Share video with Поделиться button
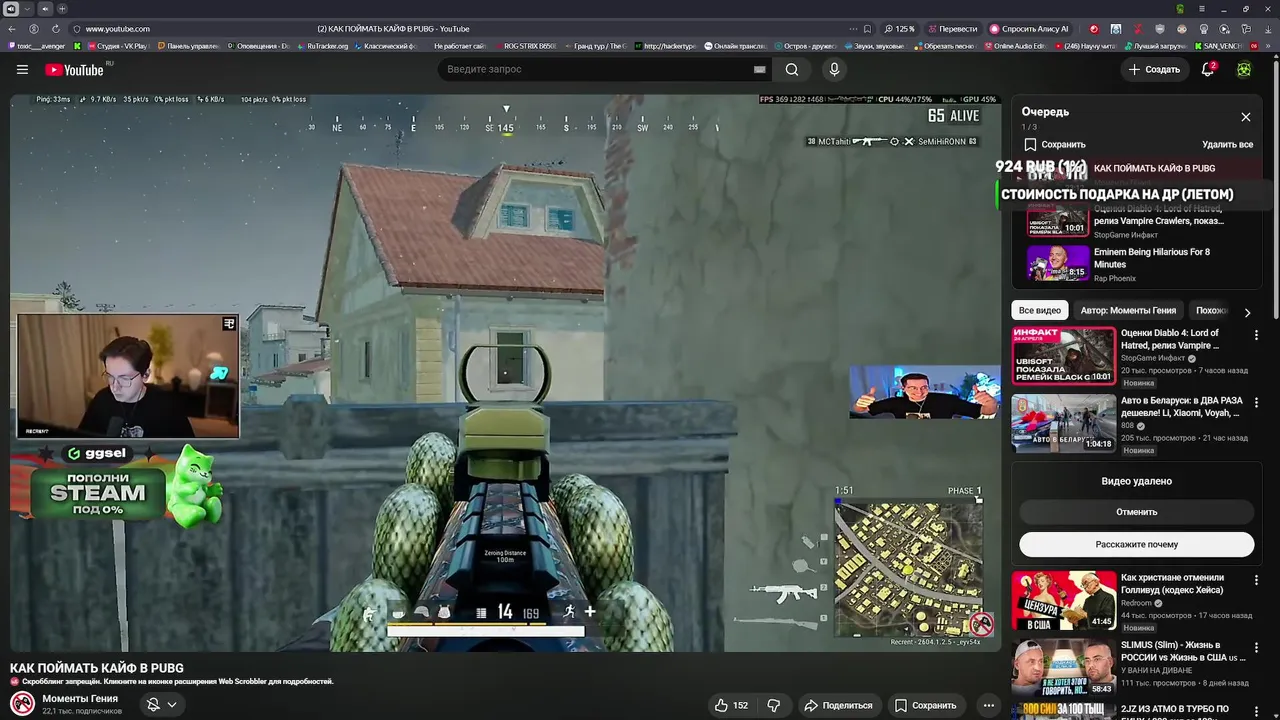The image size is (1280, 720). (838, 705)
